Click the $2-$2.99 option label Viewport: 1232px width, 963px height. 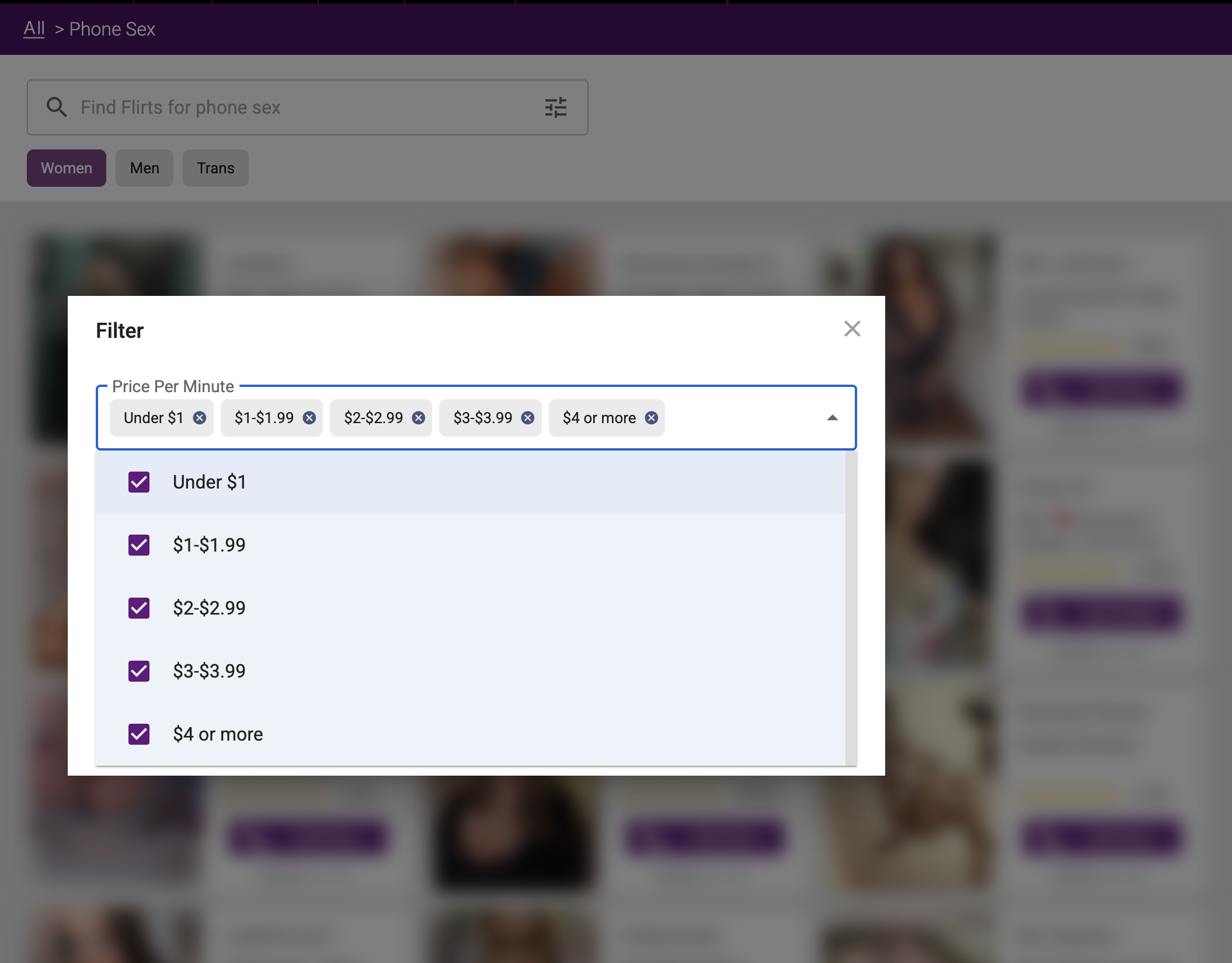[209, 608]
